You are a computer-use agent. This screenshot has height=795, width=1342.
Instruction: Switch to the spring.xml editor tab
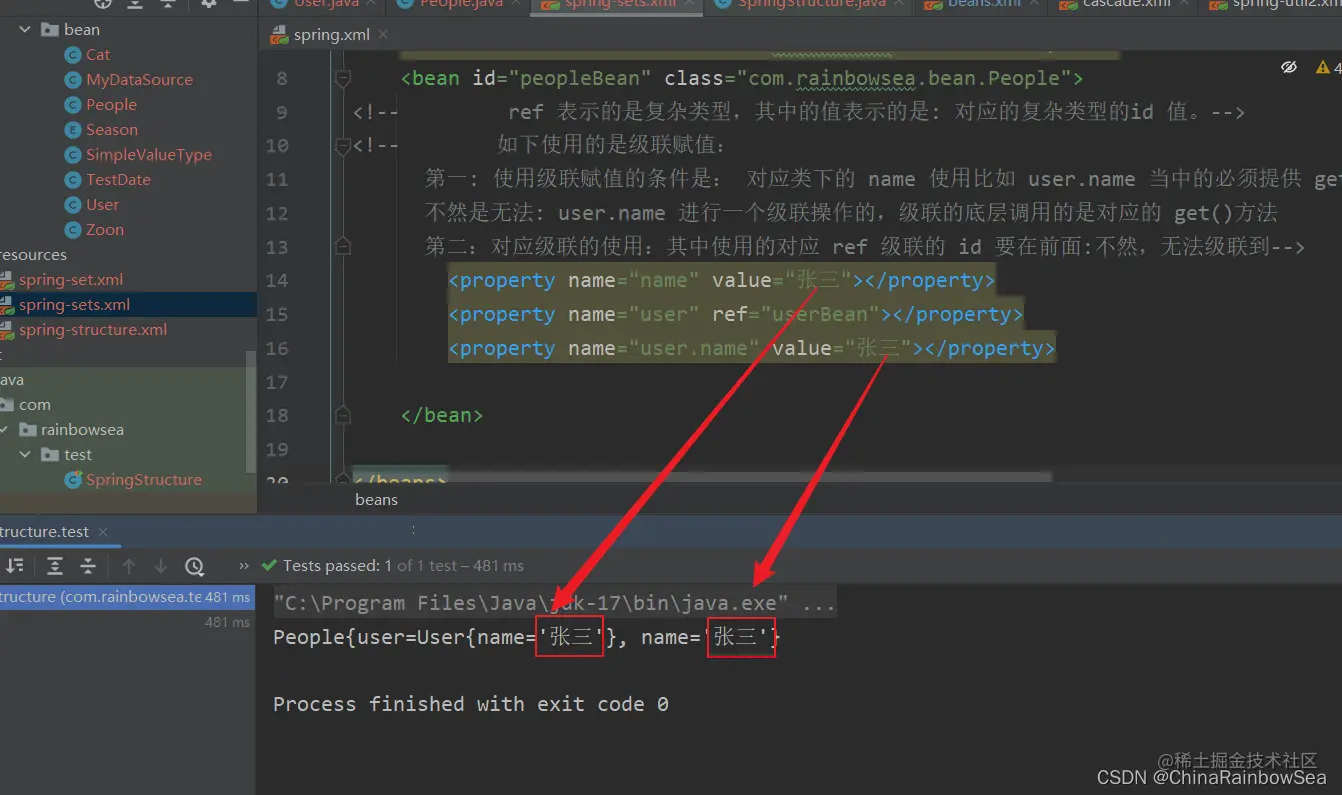[331, 35]
